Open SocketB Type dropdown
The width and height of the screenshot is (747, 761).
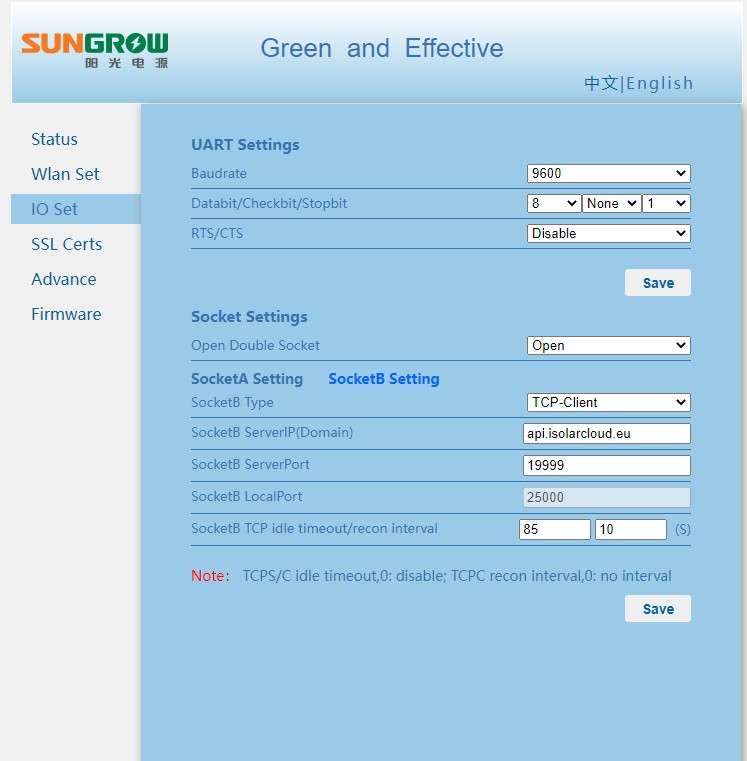click(x=609, y=402)
